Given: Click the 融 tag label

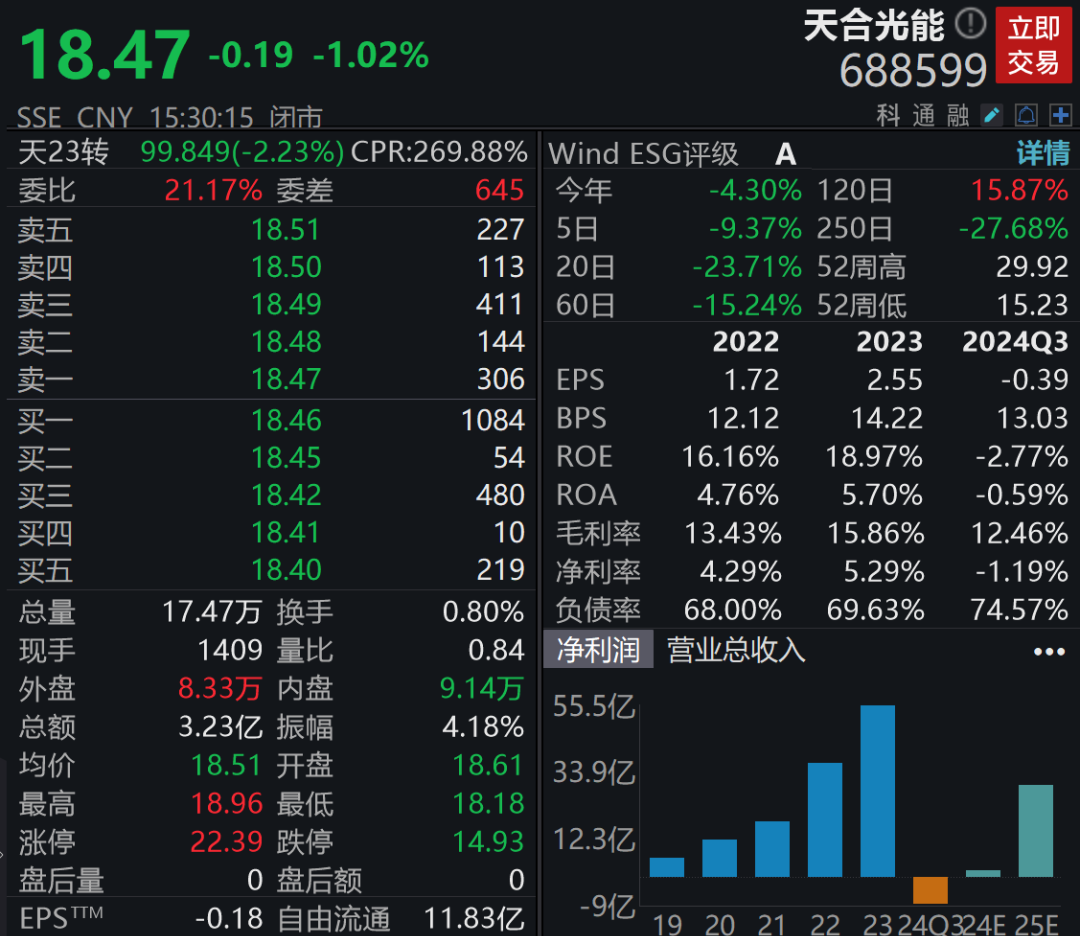Looking at the screenshot, I should [958, 115].
